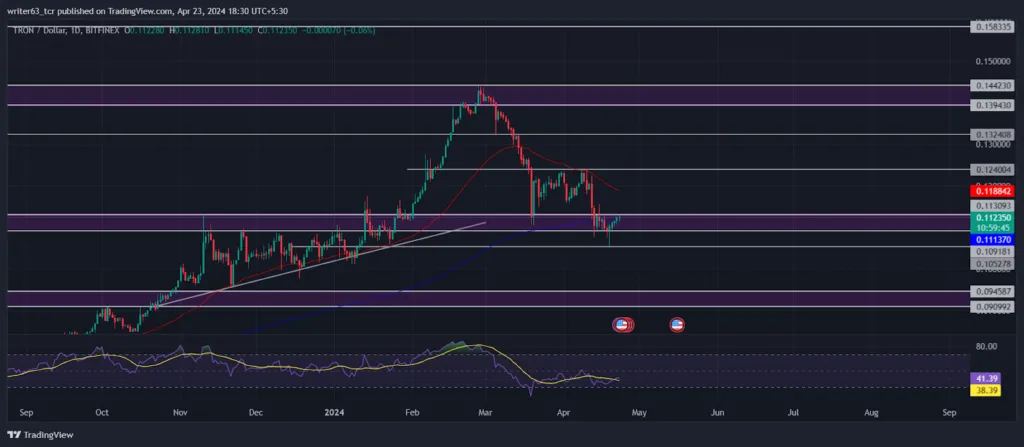Select the 0.144230 resistance price label
1024x447 pixels.
pyautogui.click(x=993, y=86)
